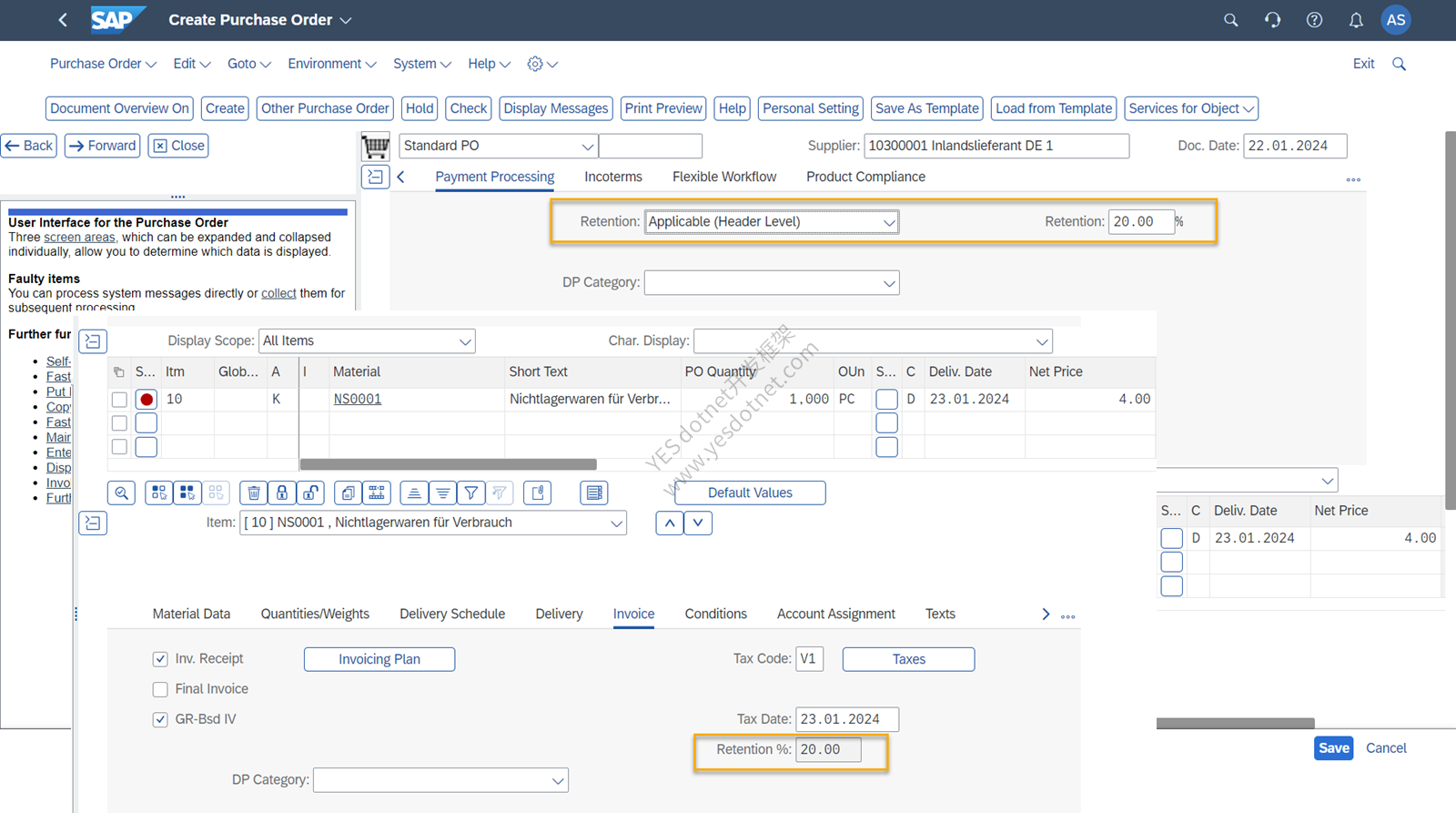Click the shopping cart icon
Image resolution: width=1456 pixels, height=813 pixels.
375,146
